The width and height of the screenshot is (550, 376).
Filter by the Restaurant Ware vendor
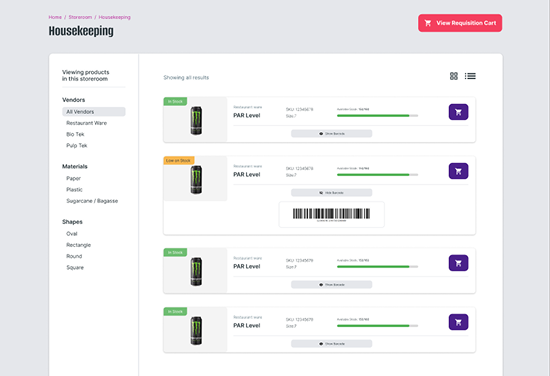tap(87, 123)
